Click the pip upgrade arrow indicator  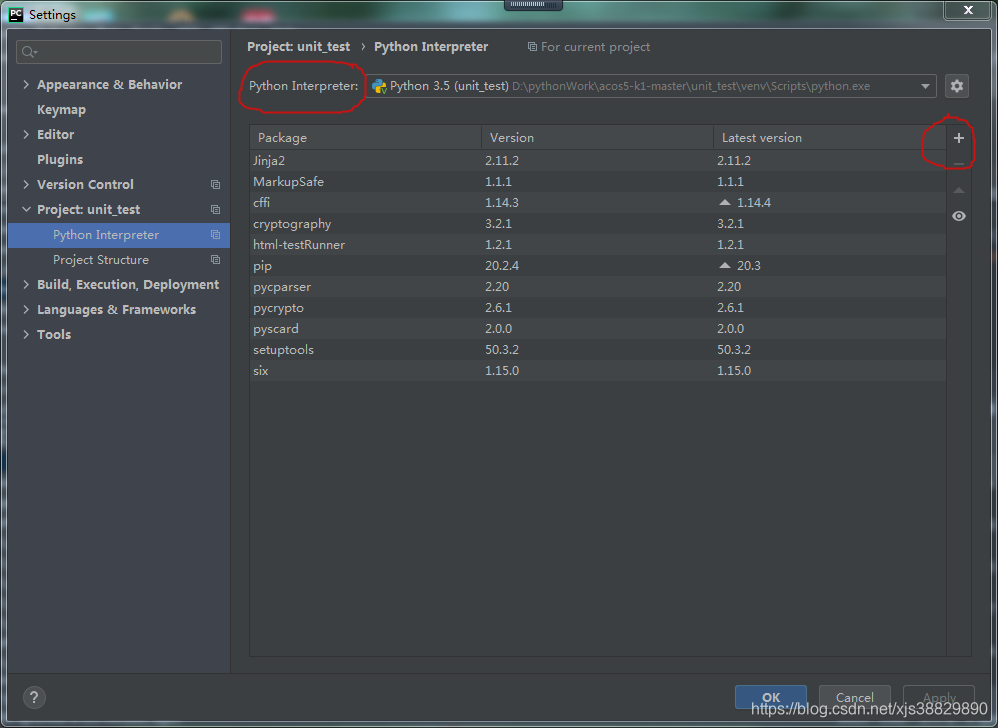[x=724, y=265]
